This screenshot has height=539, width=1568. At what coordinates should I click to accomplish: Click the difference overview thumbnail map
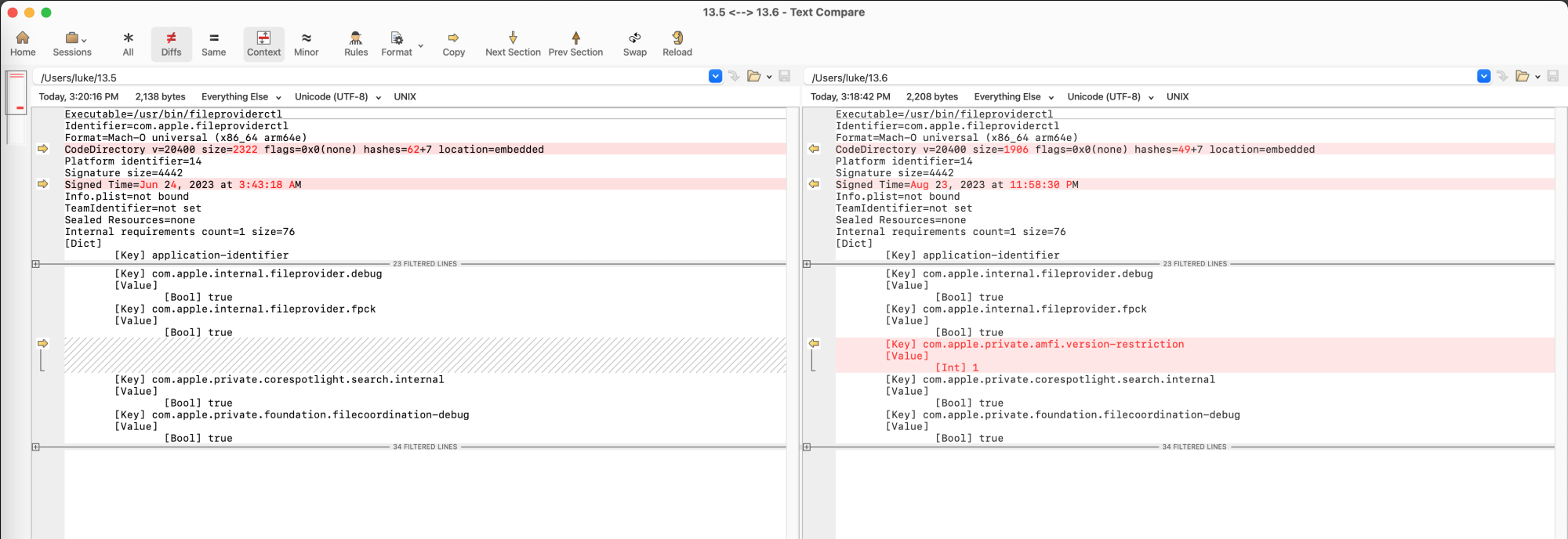tap(16, 92)
